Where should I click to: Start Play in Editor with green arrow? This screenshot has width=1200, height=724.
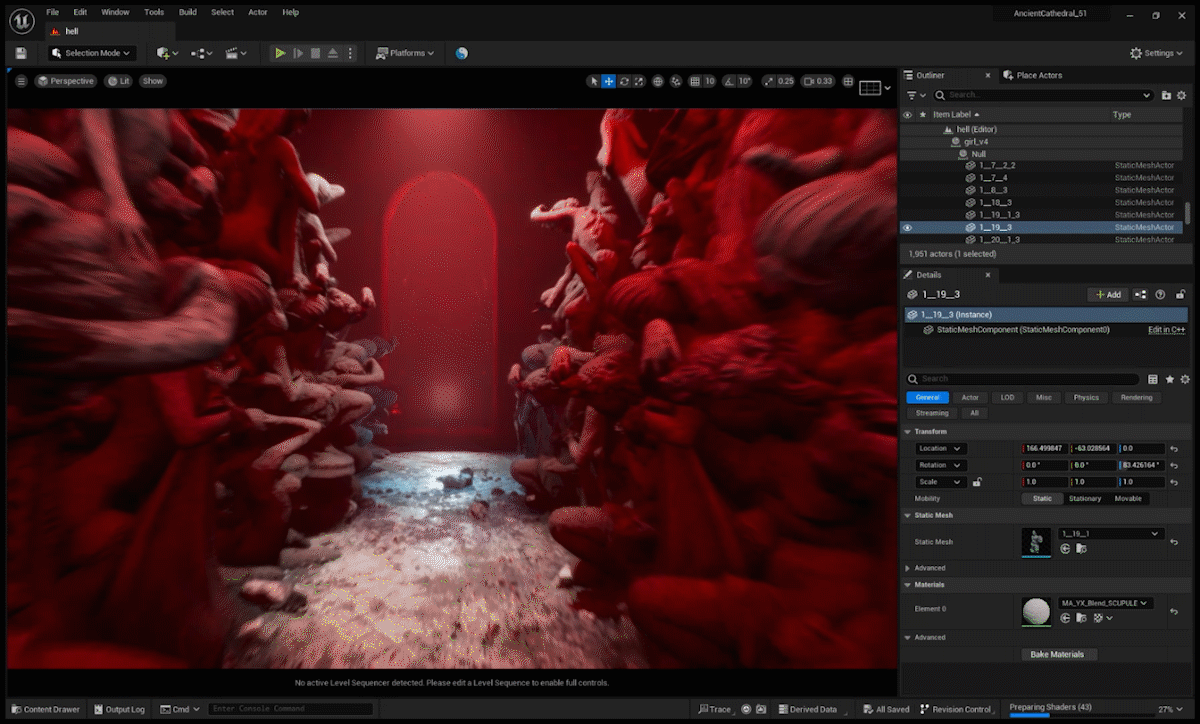[x=280, y=53]
